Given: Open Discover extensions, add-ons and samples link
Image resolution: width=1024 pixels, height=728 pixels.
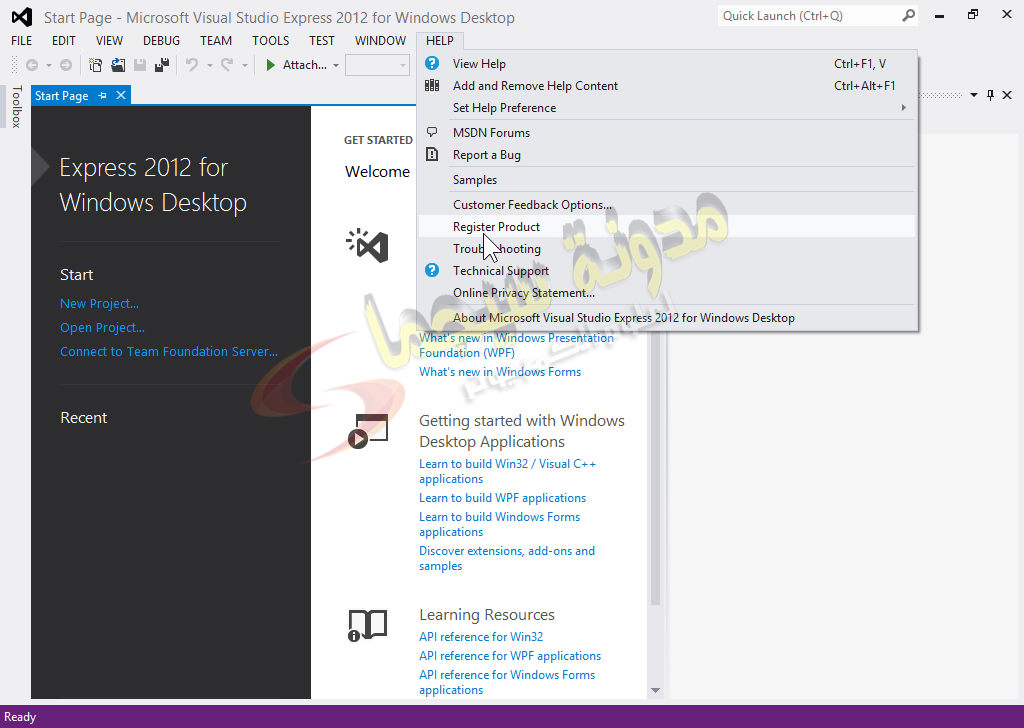Looking at the screenshot, I should [x=507, y=558].
